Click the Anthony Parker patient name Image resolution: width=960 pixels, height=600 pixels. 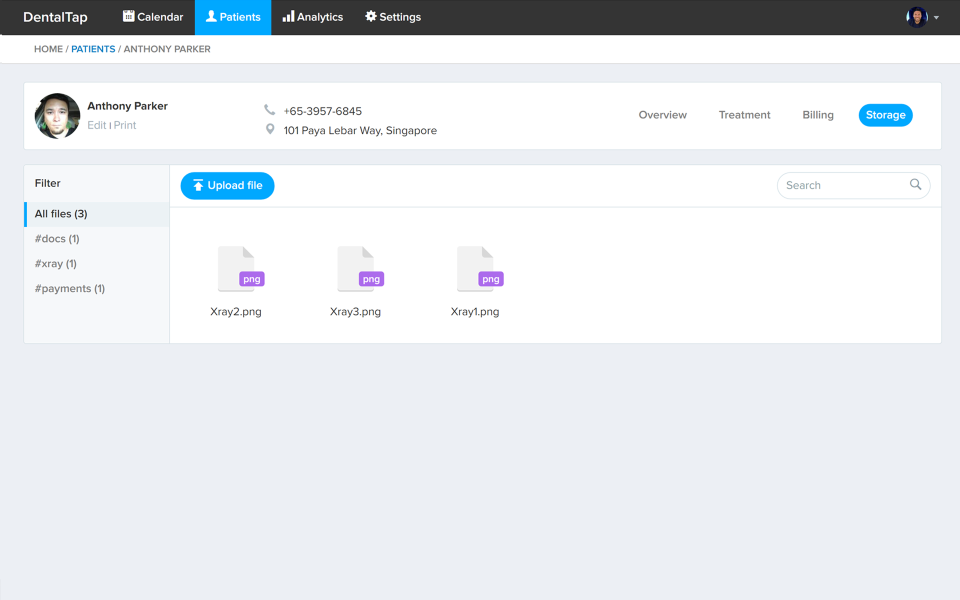[x=127, y=106]
